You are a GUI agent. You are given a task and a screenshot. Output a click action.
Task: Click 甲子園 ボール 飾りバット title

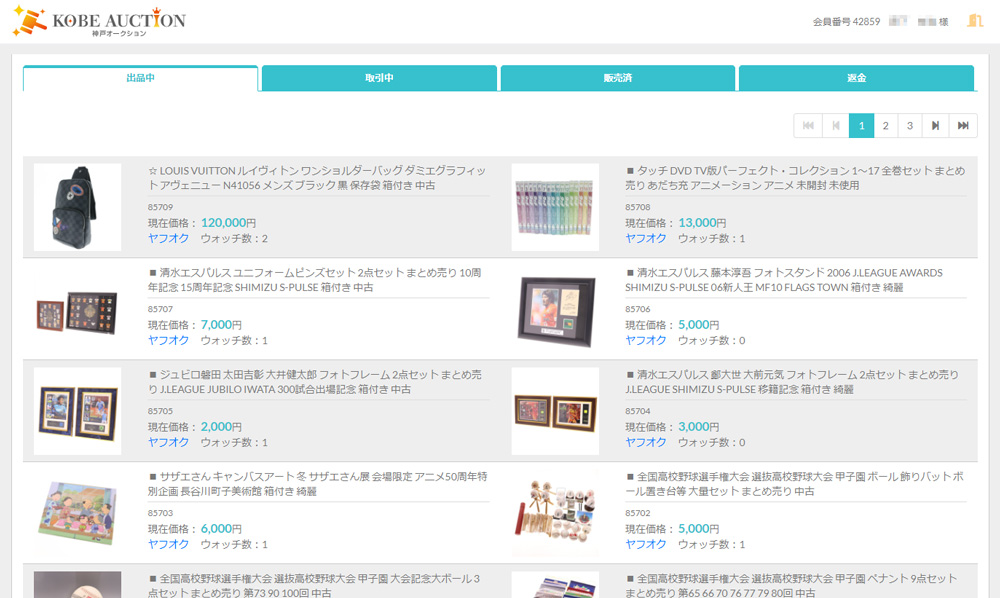pos(795,484)
